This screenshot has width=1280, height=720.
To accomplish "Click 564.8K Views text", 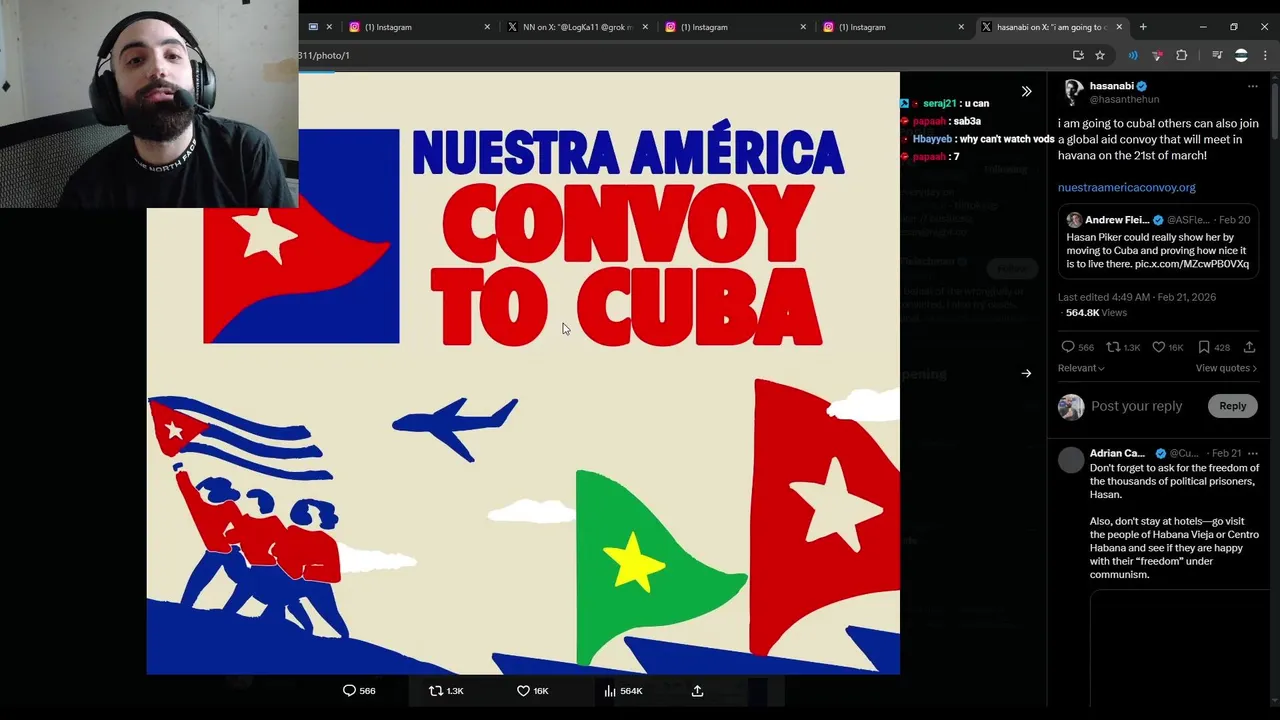I will 1096,313.
